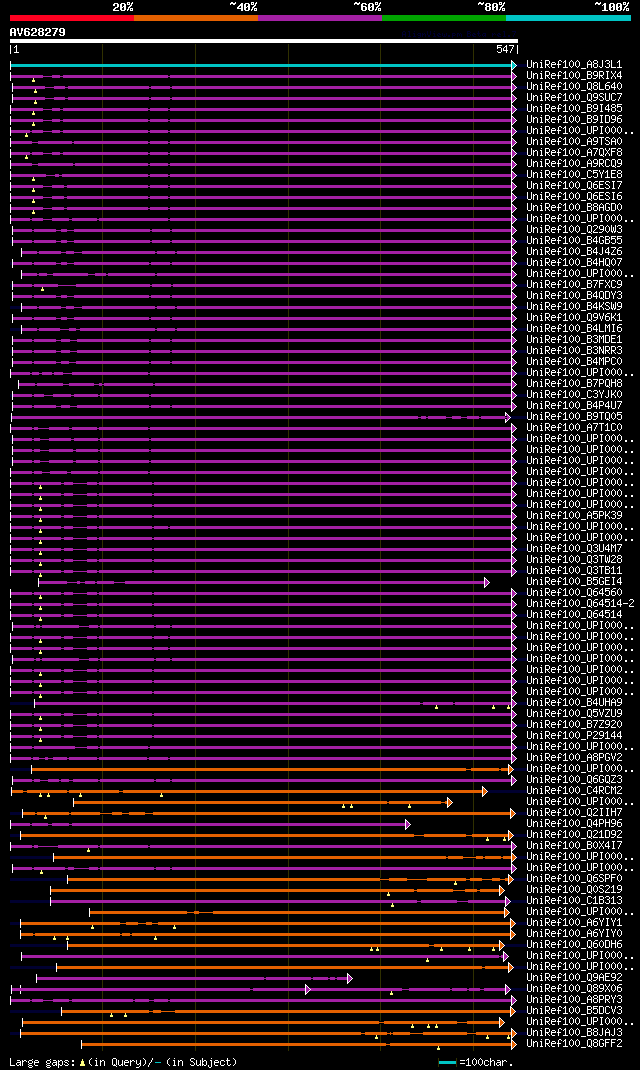Screen dimensions: 640x1070
Task: Click the UniRef100_B4UHA9 hit name
Action: pos(574,703)
